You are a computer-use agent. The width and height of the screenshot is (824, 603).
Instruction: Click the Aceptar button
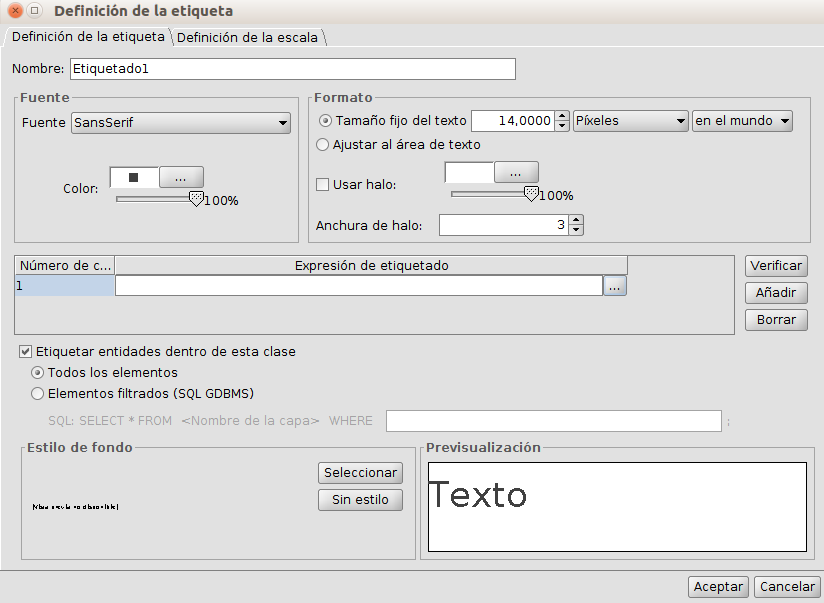click(717, 587)
